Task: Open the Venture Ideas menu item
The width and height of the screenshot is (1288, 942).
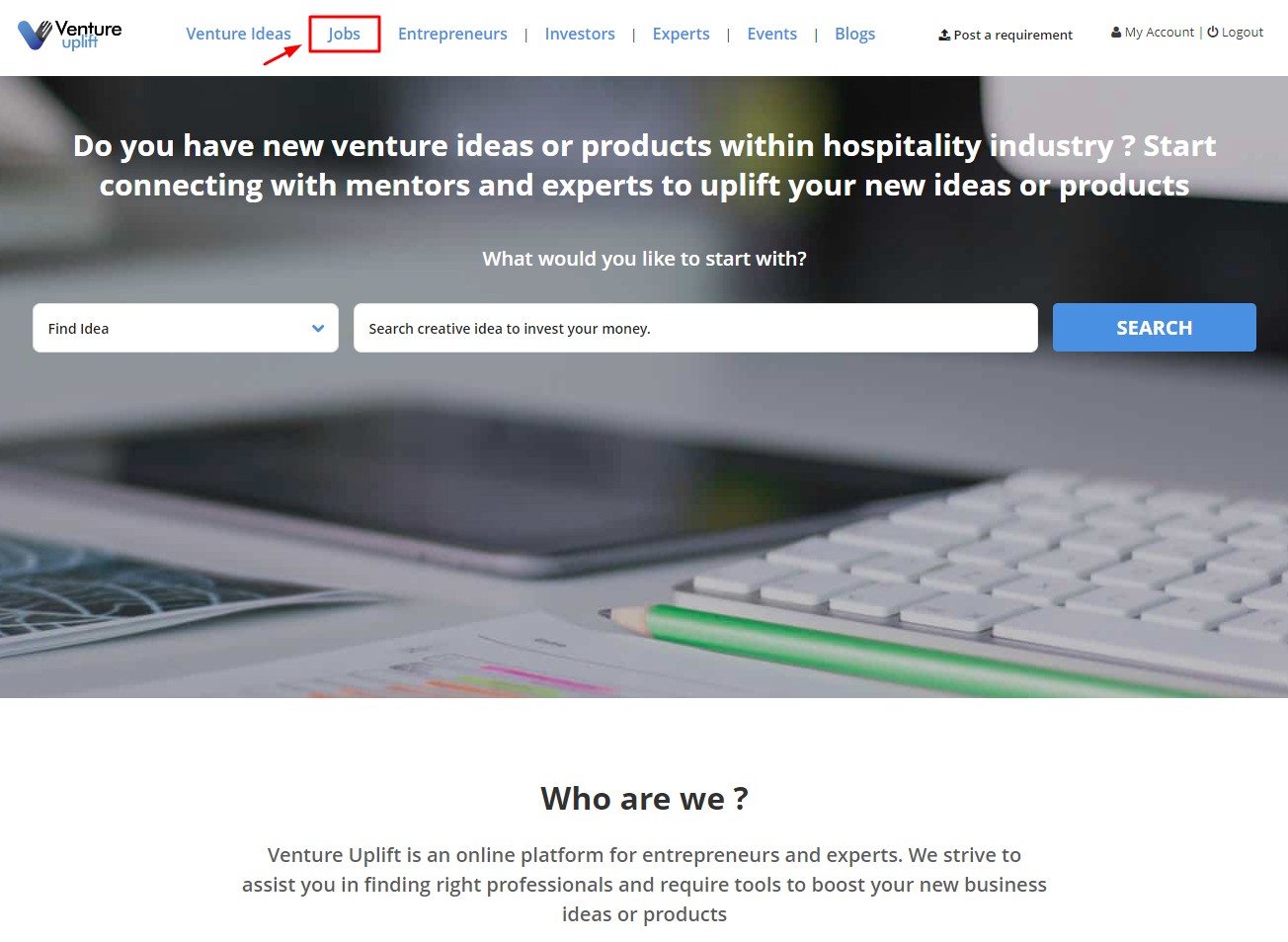Action: point(238,34)
